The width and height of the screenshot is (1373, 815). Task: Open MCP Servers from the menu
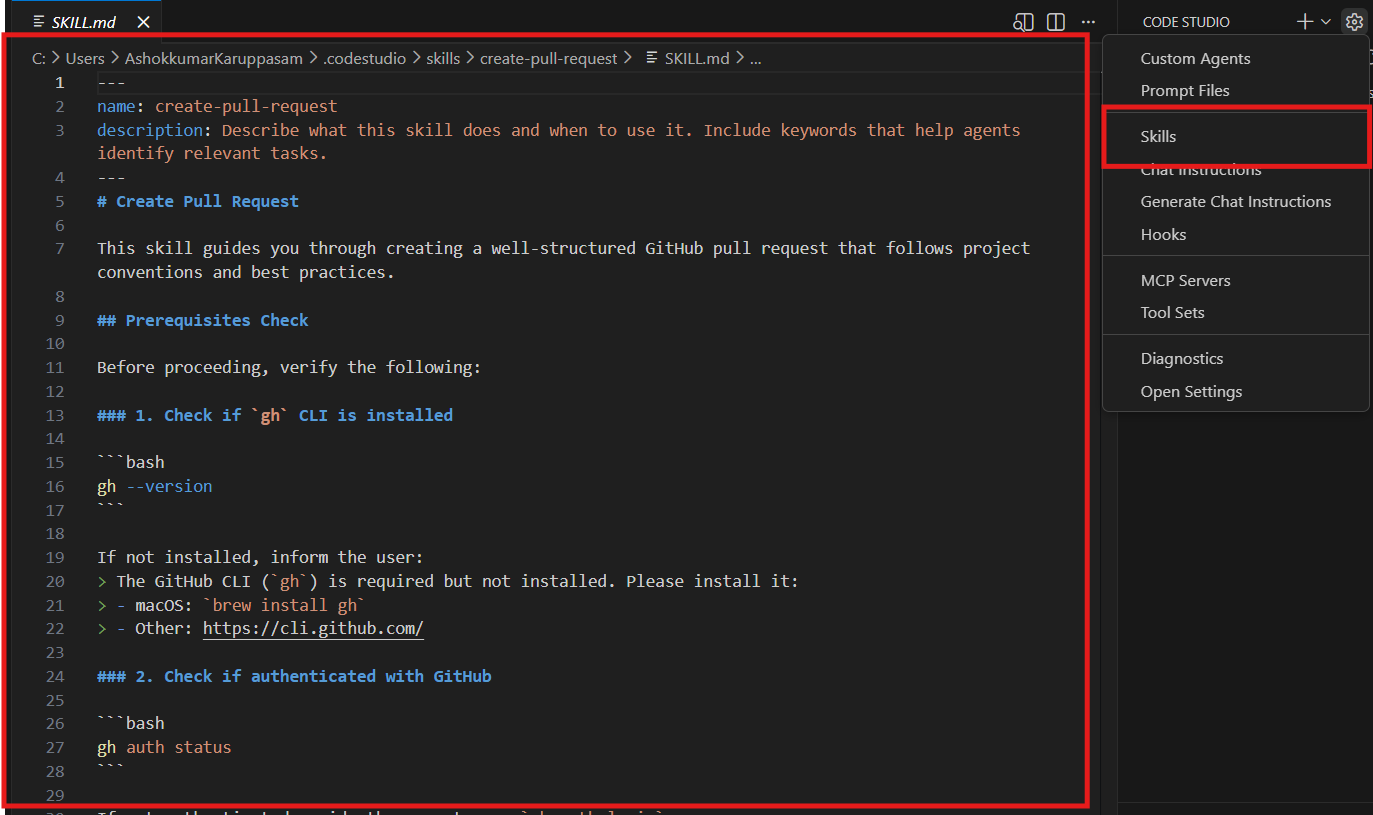1185,280
